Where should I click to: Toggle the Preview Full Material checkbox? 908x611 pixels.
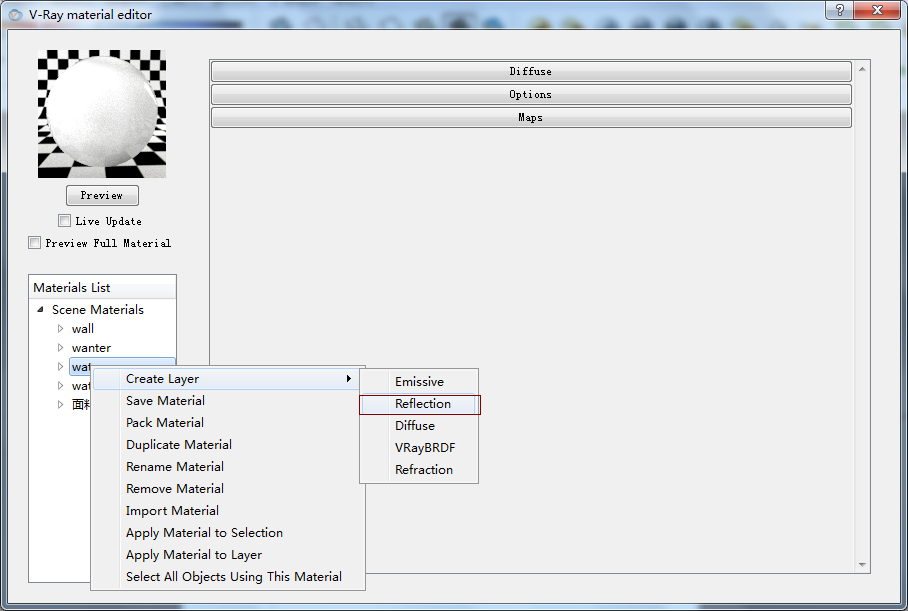tap(35, 243)
